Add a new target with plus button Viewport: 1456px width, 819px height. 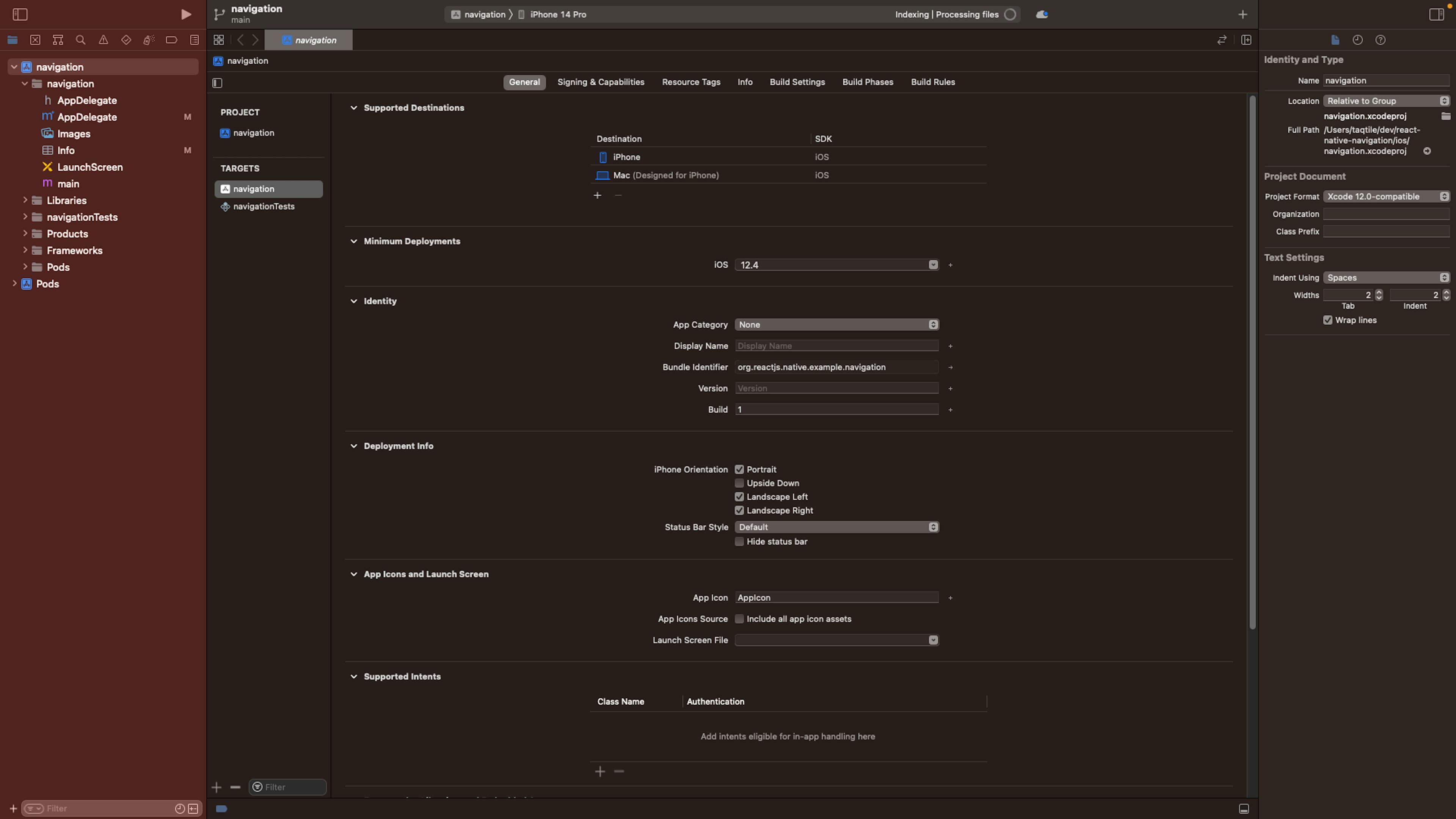217,788
